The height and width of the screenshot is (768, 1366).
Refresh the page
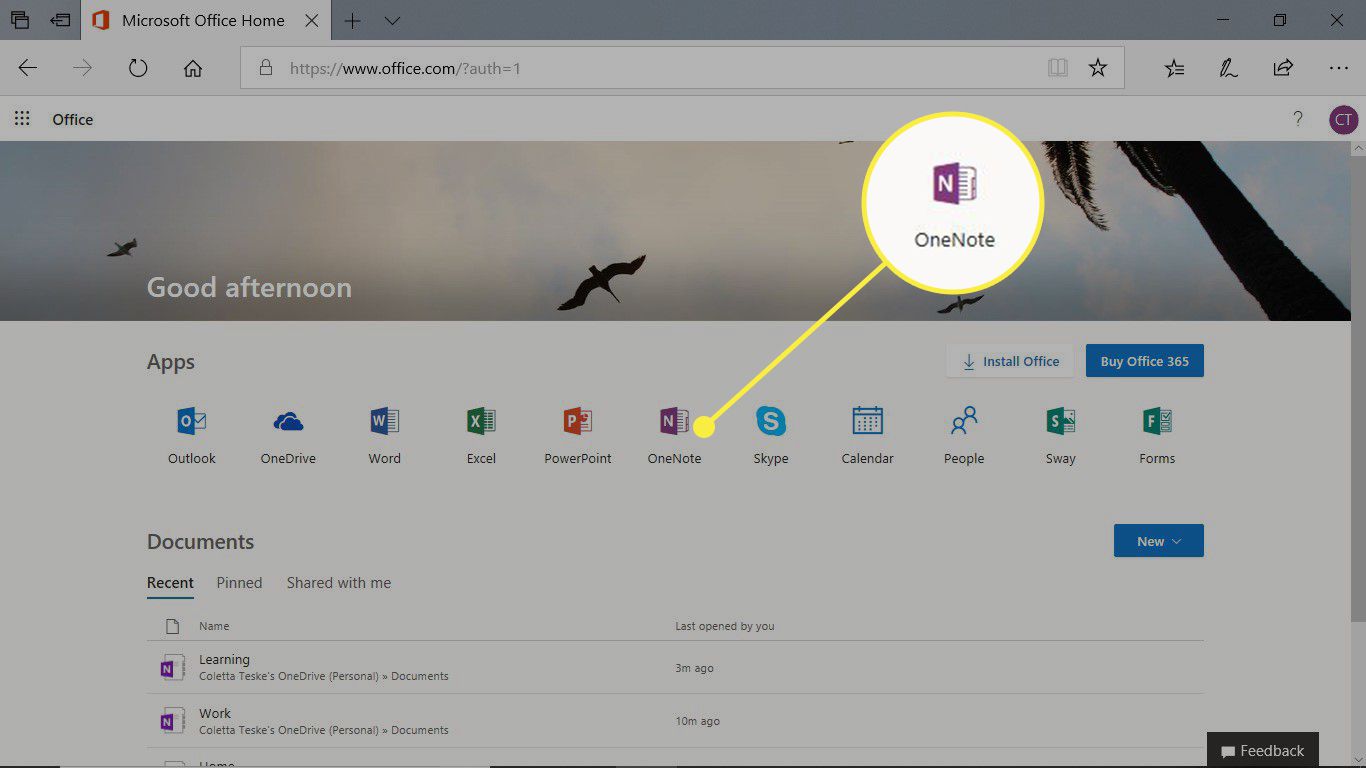click(x=138, y=68)
